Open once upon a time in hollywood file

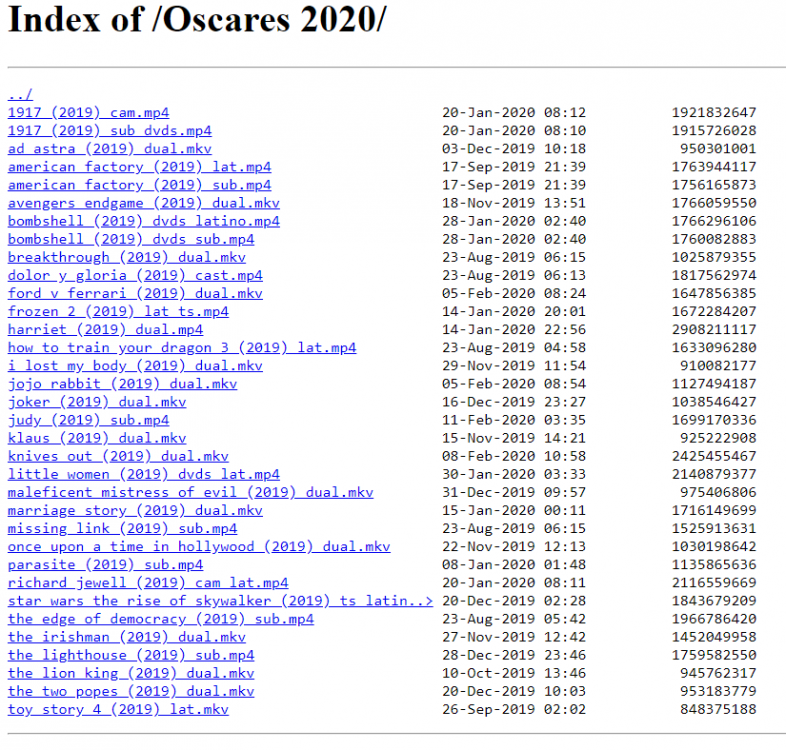click(x=198, y=547)
